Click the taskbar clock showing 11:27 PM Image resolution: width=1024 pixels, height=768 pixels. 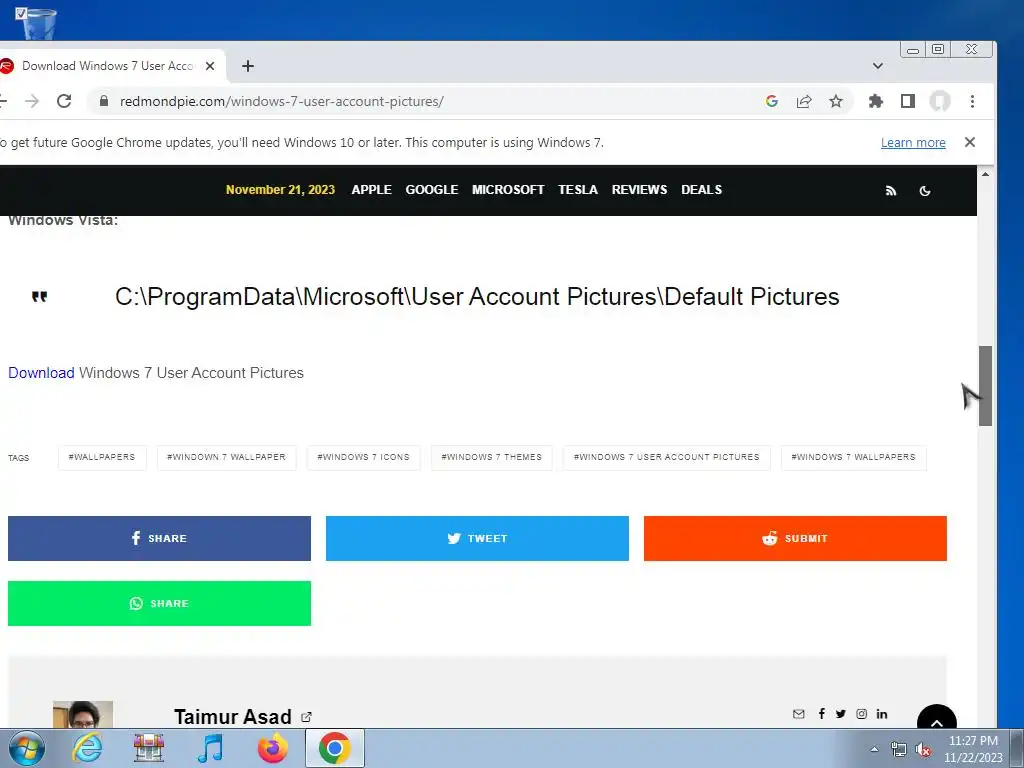[x=973, y=749]
